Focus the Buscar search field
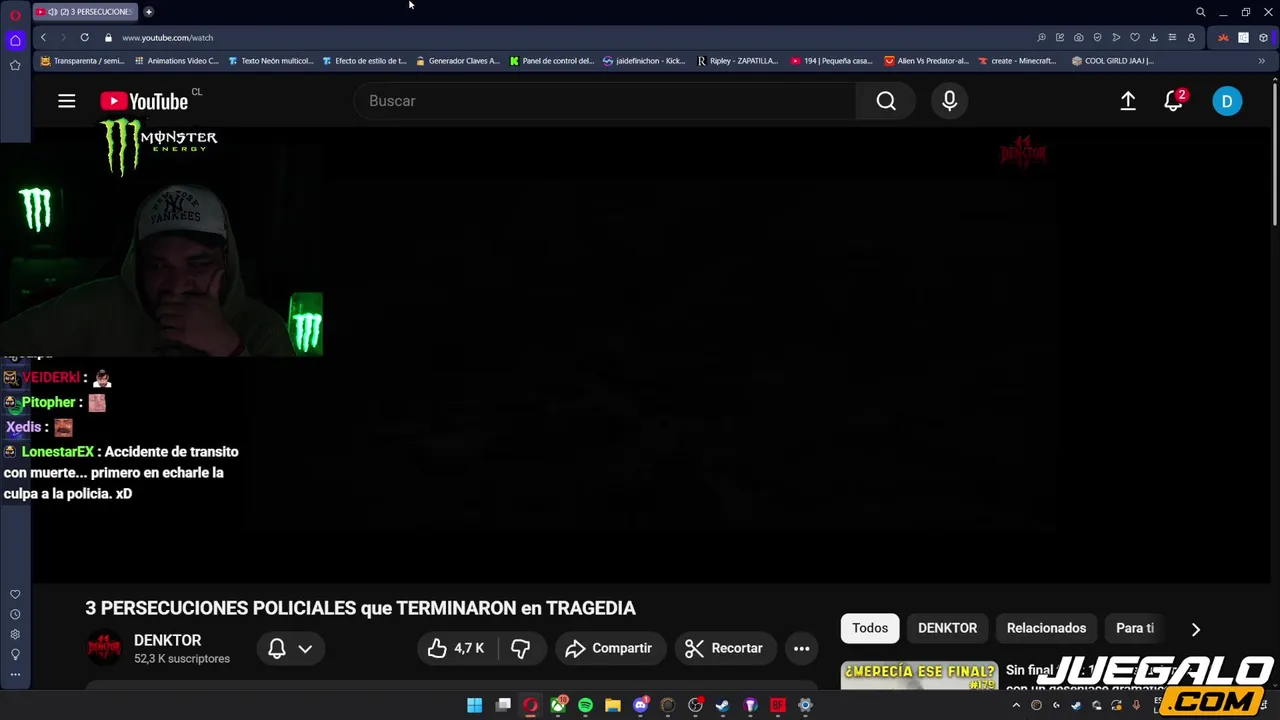Image resolution: width=1280 pixels, height=720 pixels. 605,101
